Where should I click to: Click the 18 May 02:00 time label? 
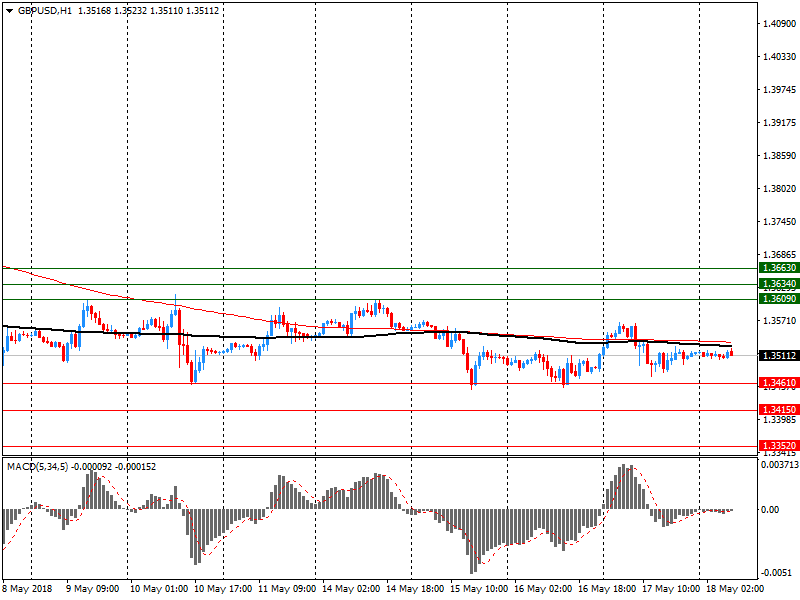pos(734,589)
